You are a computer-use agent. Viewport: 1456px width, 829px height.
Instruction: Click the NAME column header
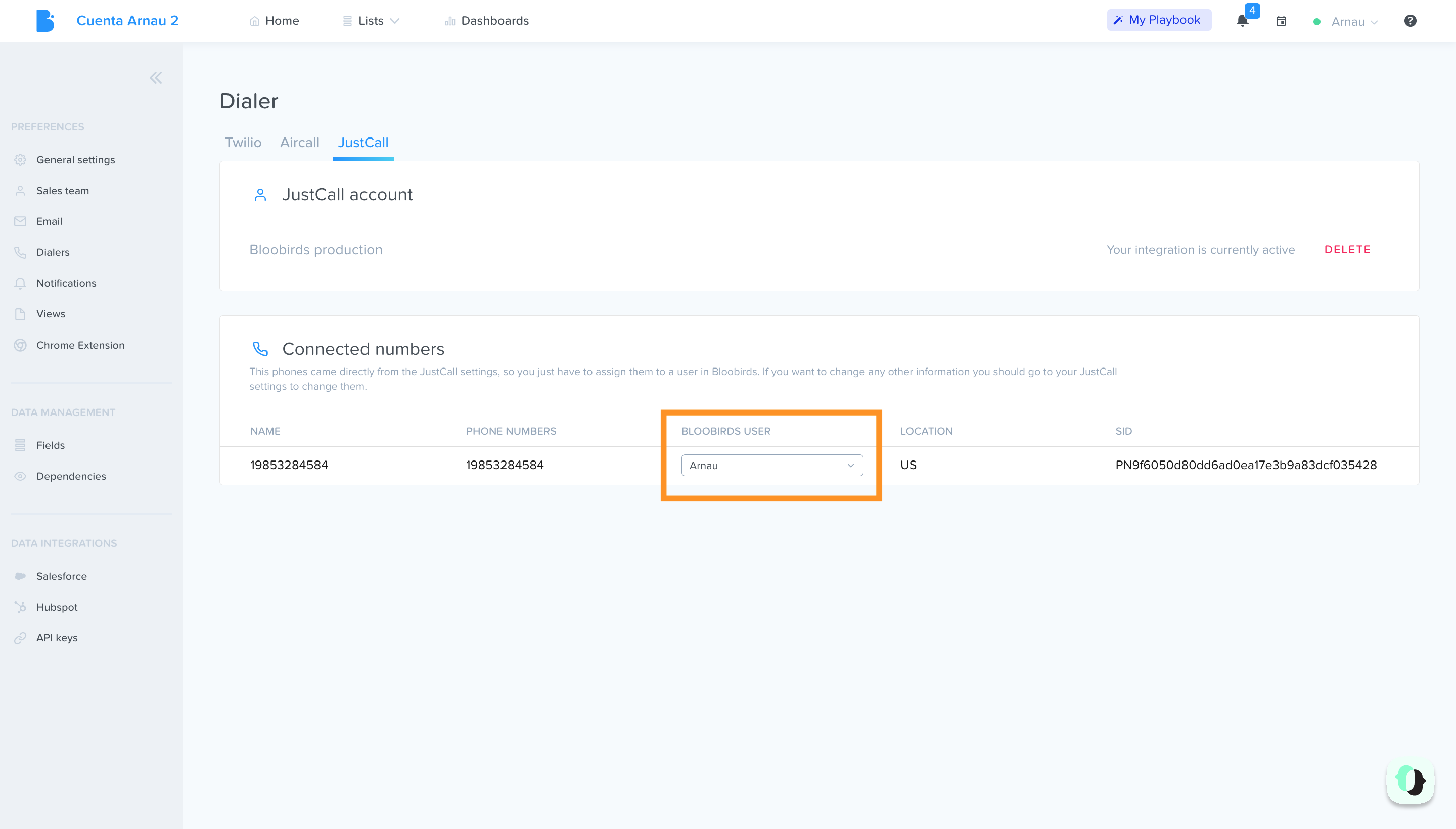point(265,431)
